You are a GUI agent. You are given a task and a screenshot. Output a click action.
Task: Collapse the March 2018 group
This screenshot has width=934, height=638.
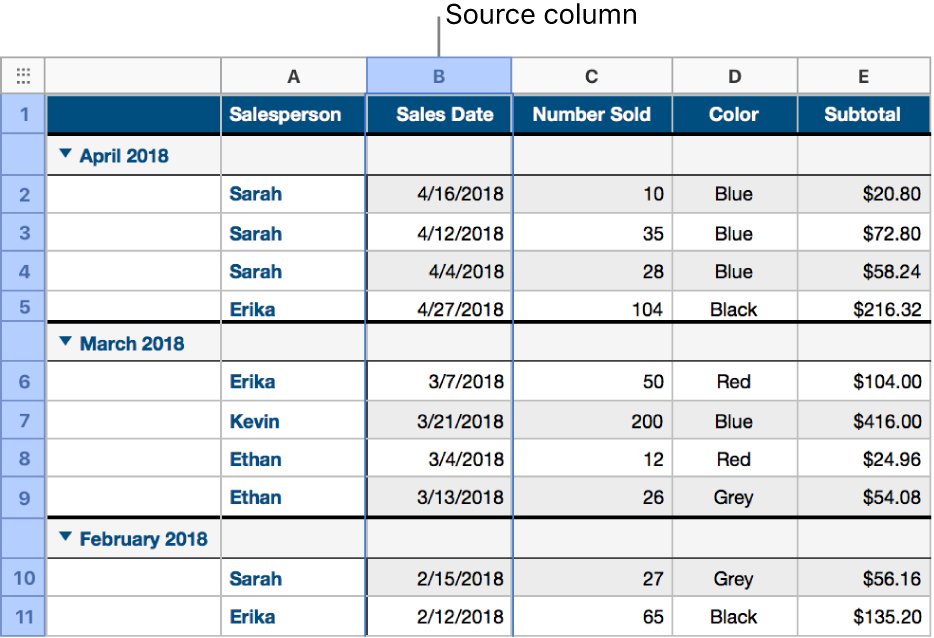(64, 342)
